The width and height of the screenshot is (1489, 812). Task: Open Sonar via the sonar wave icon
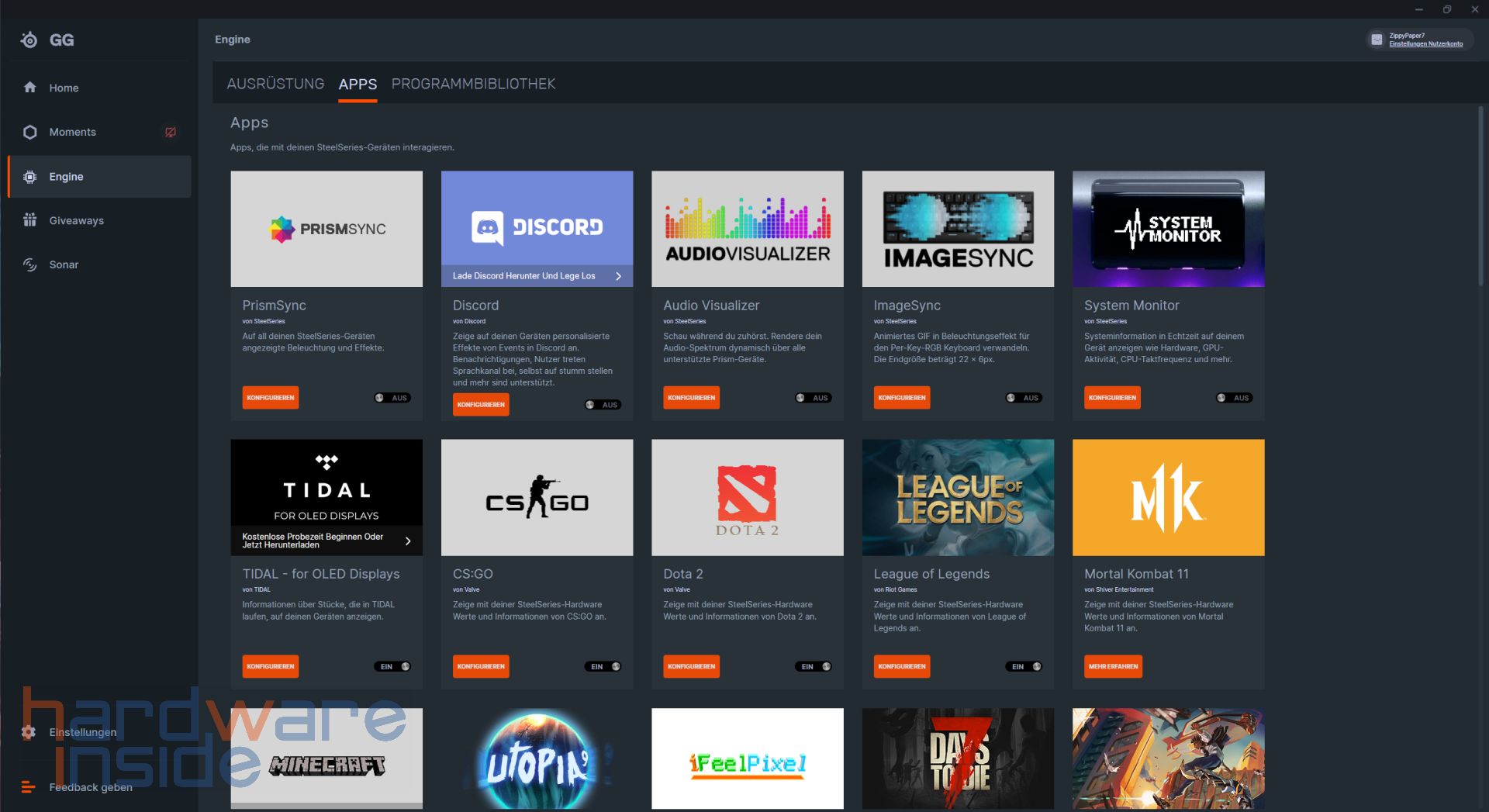point(30,264)
